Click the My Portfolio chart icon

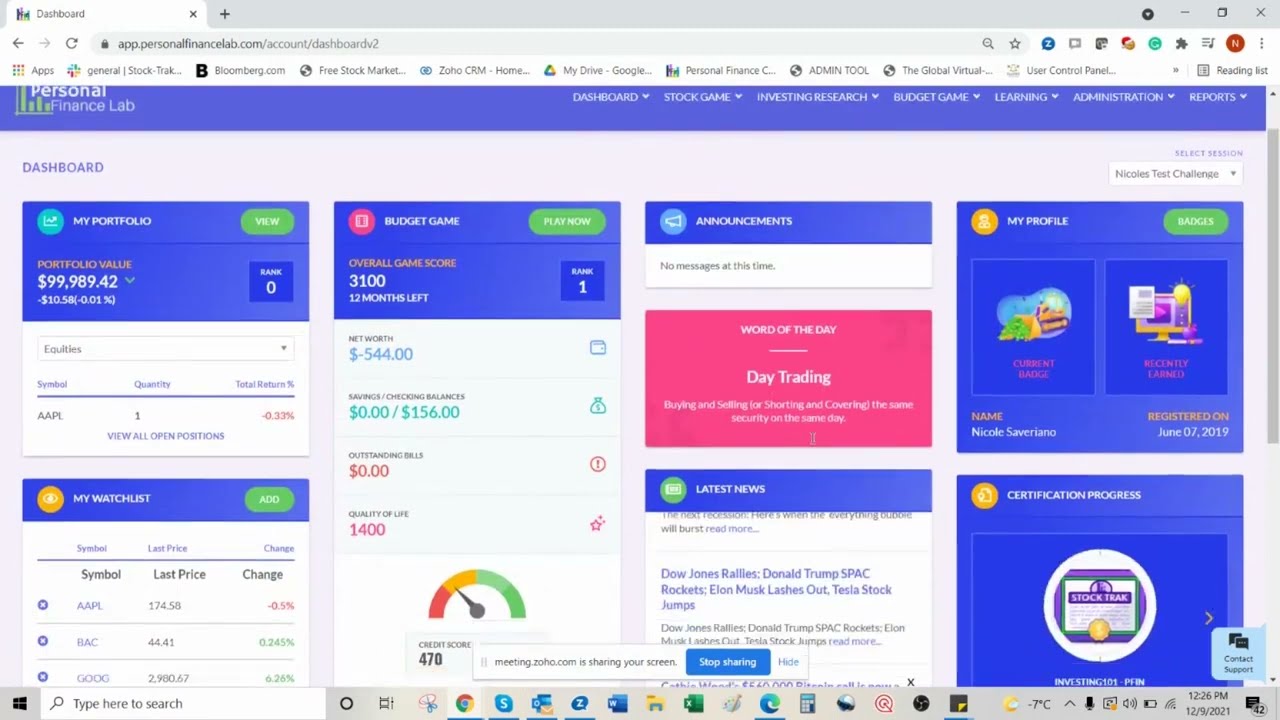pos(50,221)
